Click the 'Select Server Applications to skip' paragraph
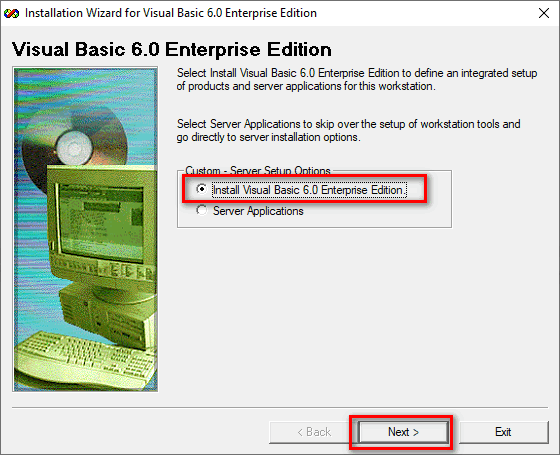This screenshot has height=455, width=560. pos(349,130)
